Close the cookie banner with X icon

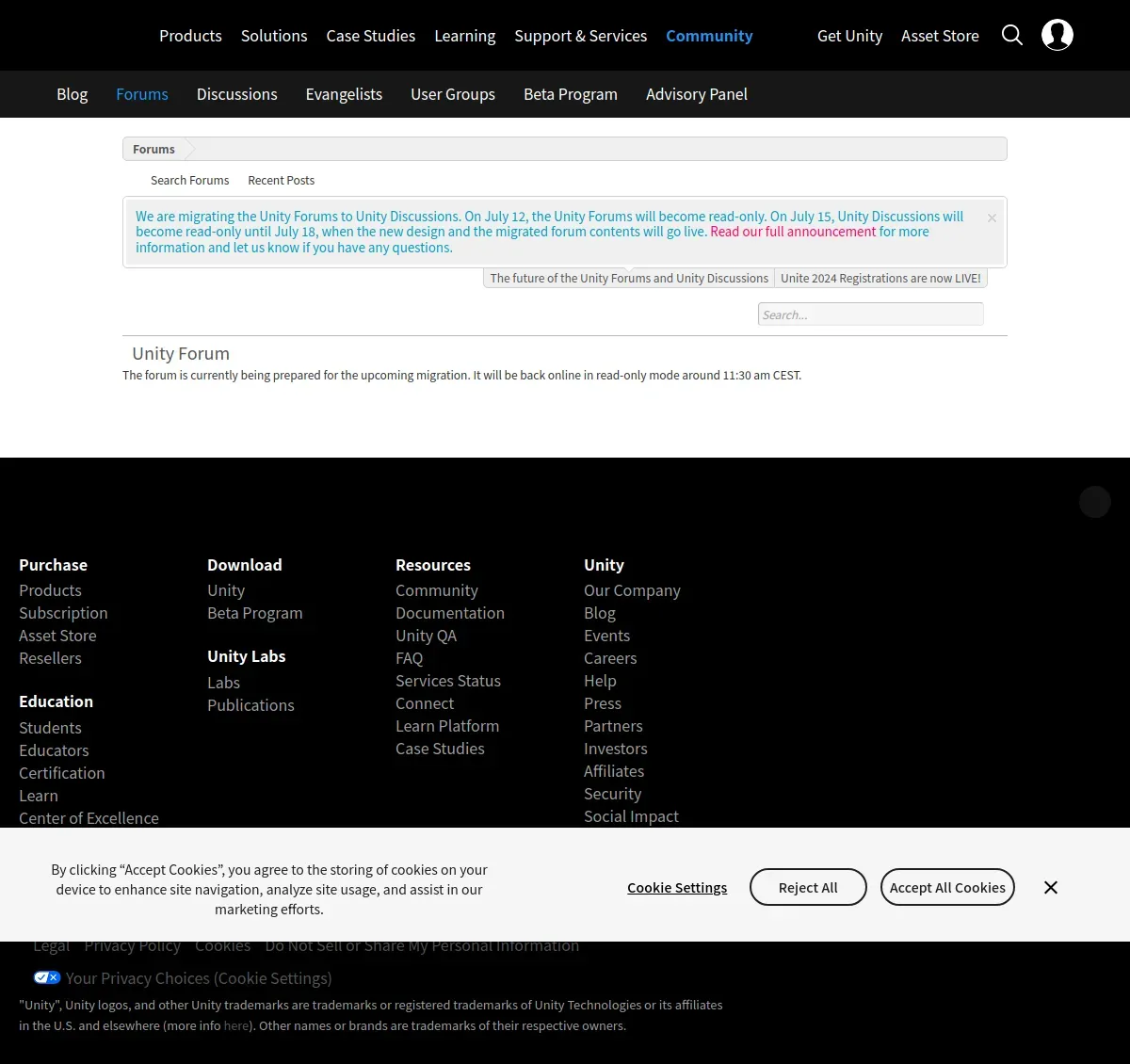(x=1051, y=888)
